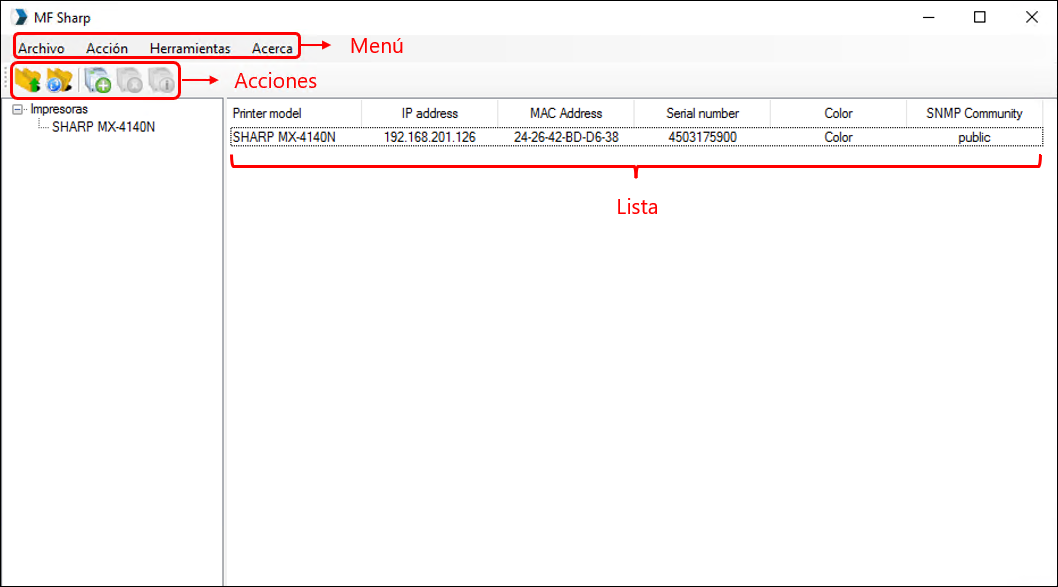This screenshot has height=587, width=1058.
Task: Maximize the MF Sharp window
Action: (x=980, y=17)
